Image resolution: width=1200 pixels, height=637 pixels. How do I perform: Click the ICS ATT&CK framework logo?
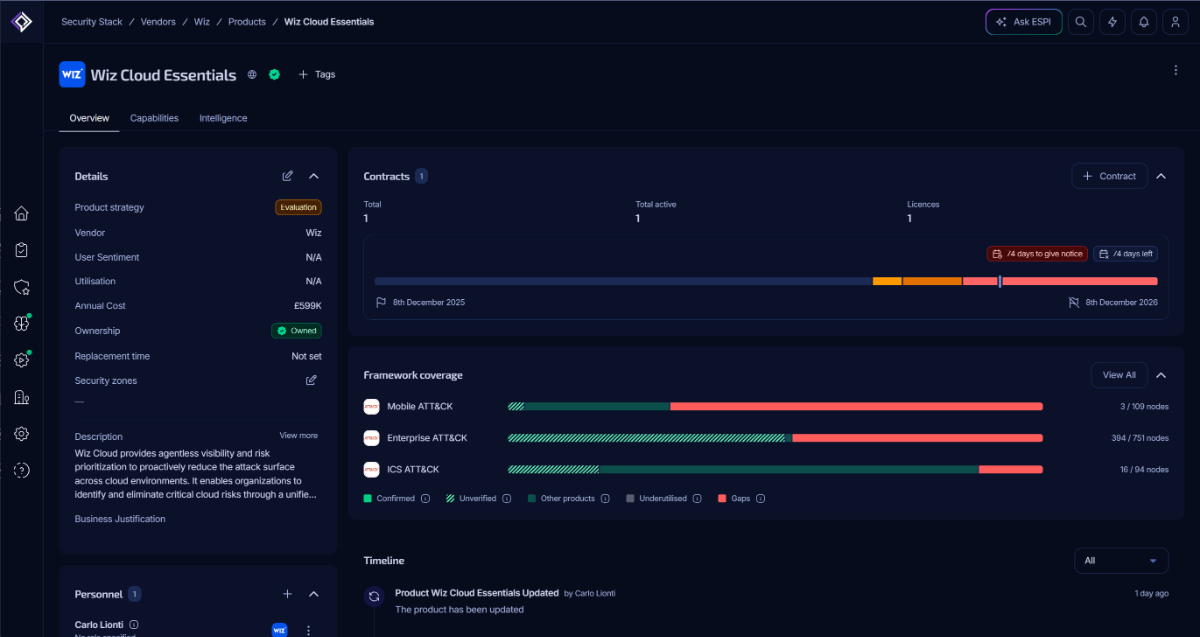pyautogui.click(x=372, y=469)
